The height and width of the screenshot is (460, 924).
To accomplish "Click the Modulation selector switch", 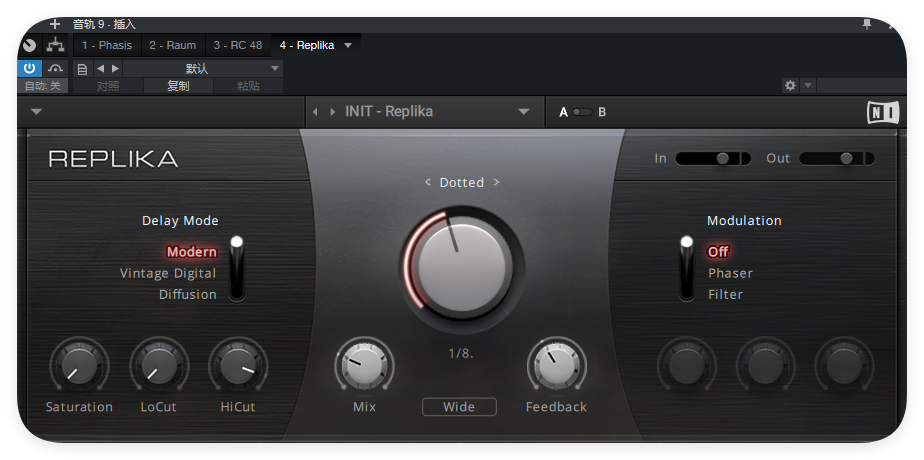I will click(687, 269).
